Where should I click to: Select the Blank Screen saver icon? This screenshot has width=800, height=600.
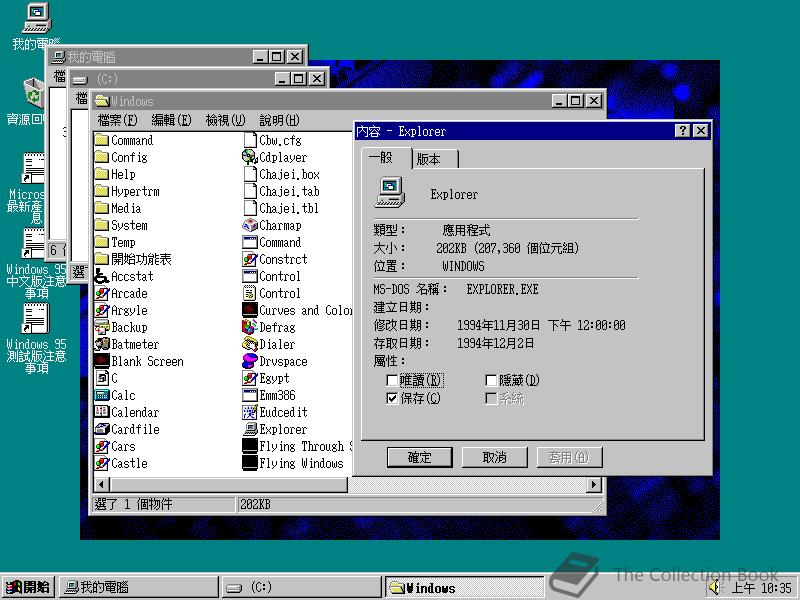(x=102, y=361)
